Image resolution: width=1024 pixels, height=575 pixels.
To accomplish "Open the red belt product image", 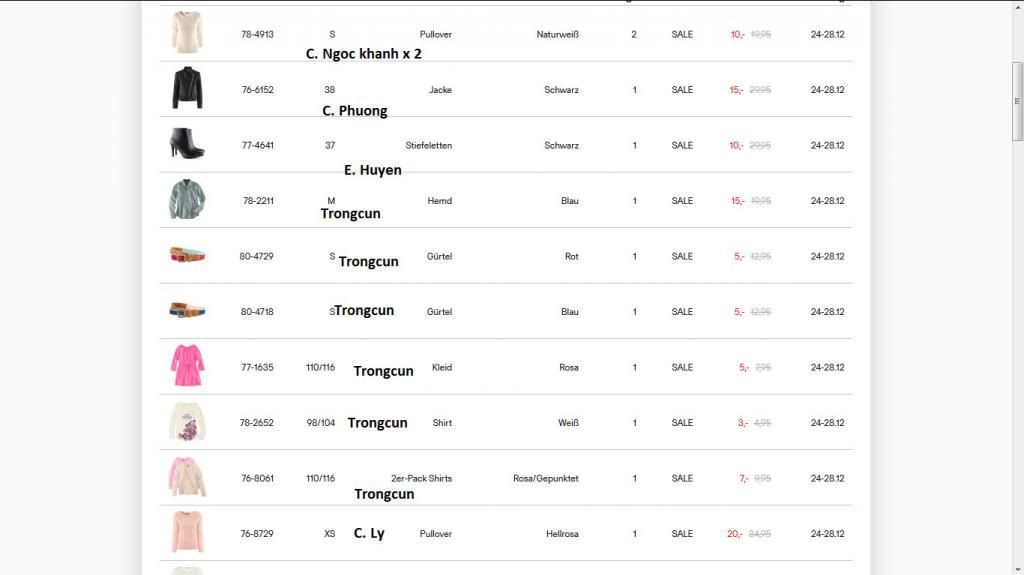I will [x=187, y=255].
